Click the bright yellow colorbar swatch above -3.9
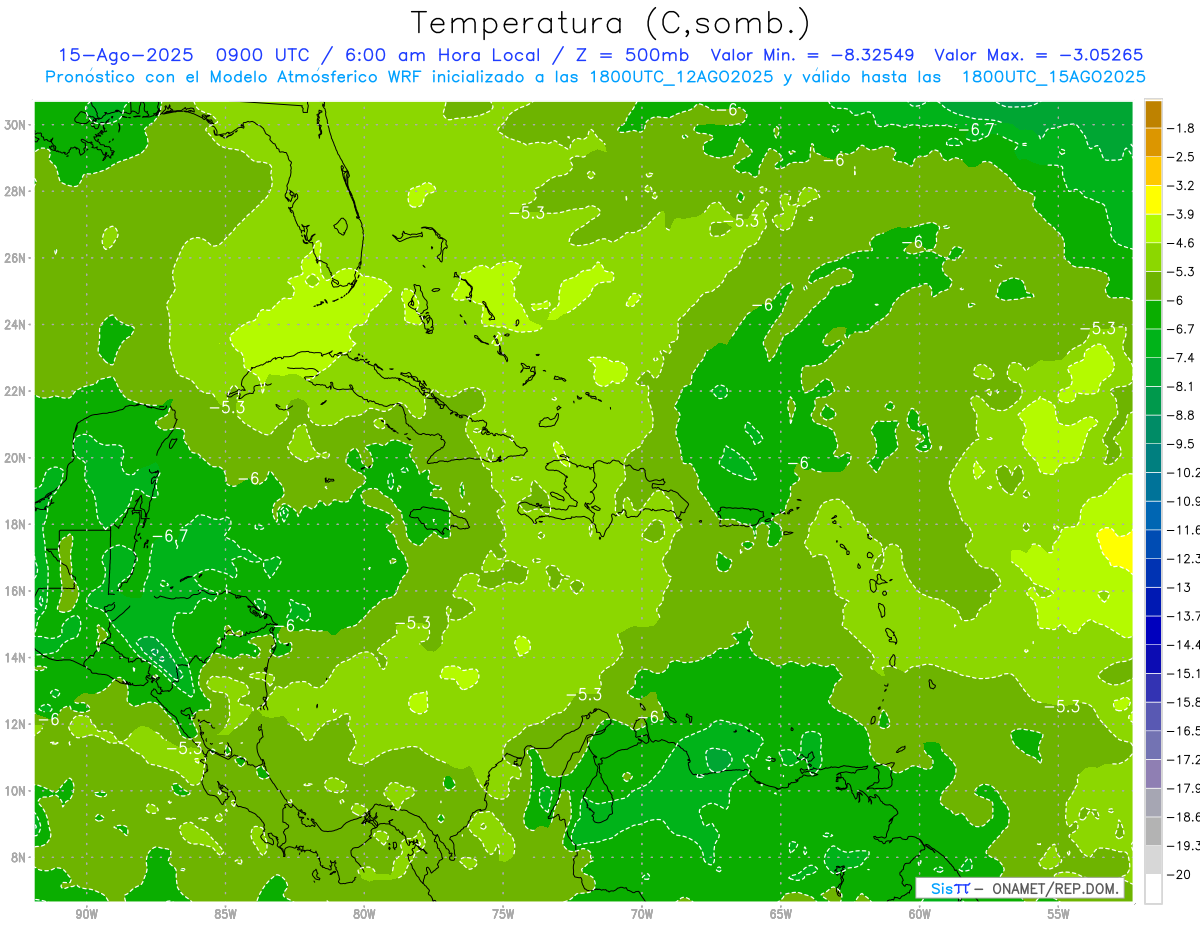Screen dimensions: 1200x927 click(1153, 200)
